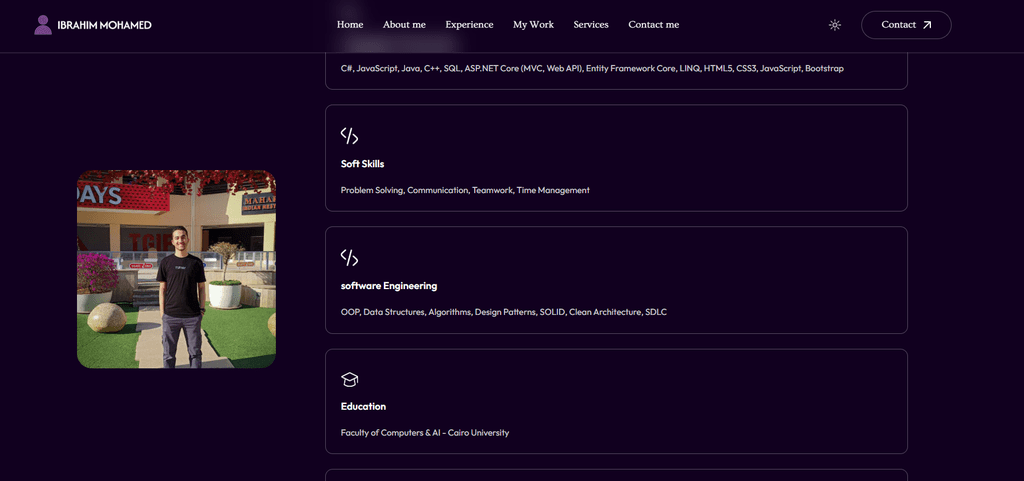The height and width of the screenshot is (481, 1024).
Task: Select the Soft Skills card heading
Action: (x=362, y=164)
